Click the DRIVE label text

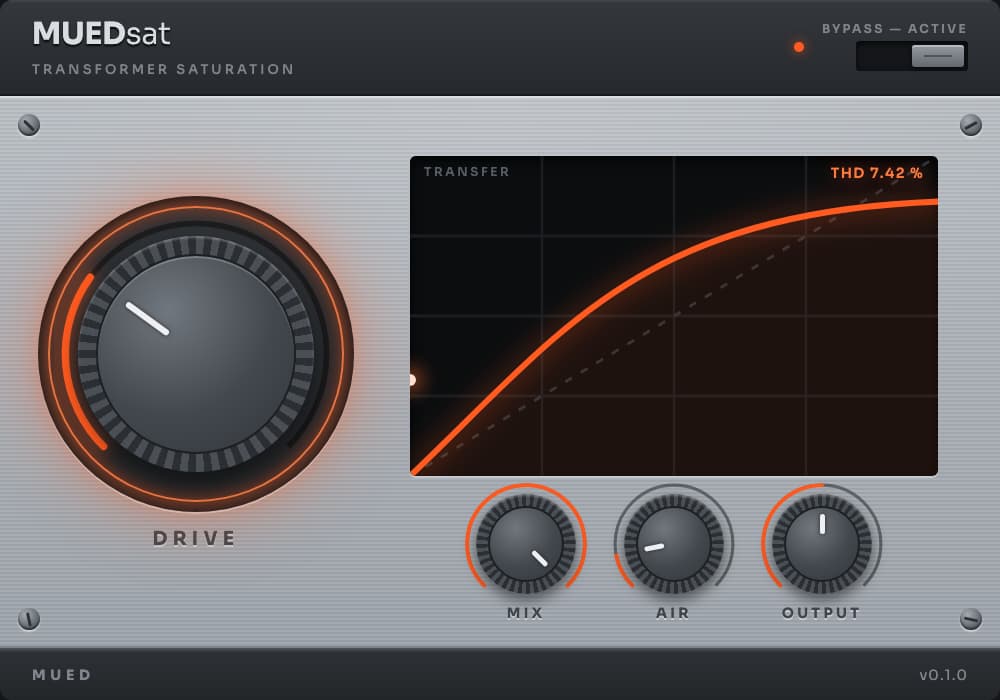point(195,538)
